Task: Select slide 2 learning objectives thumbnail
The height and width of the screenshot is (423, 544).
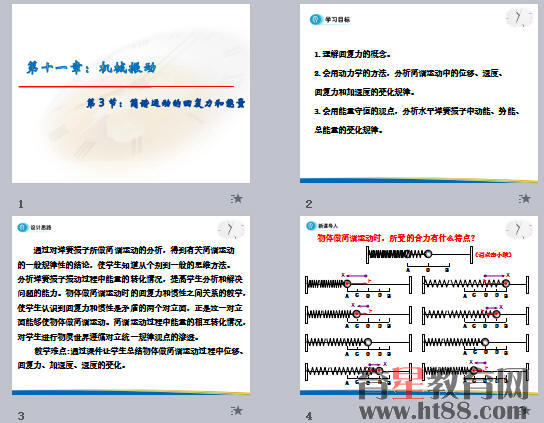Action: [x=419, y=93]
